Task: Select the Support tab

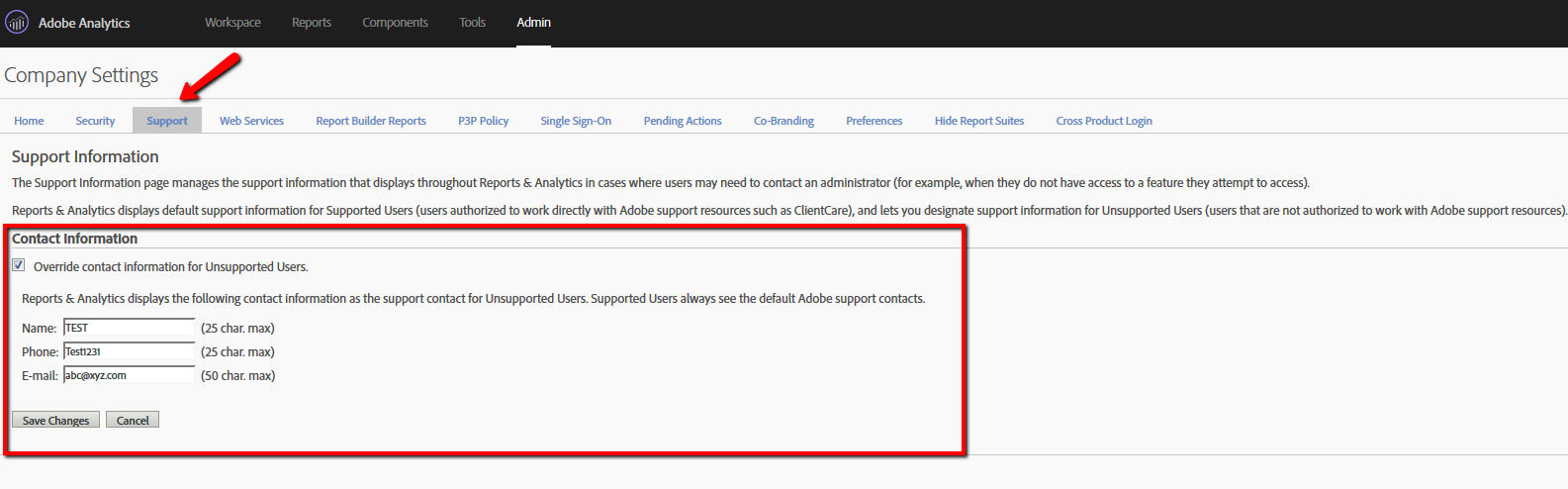Action: tap(167, 121)
